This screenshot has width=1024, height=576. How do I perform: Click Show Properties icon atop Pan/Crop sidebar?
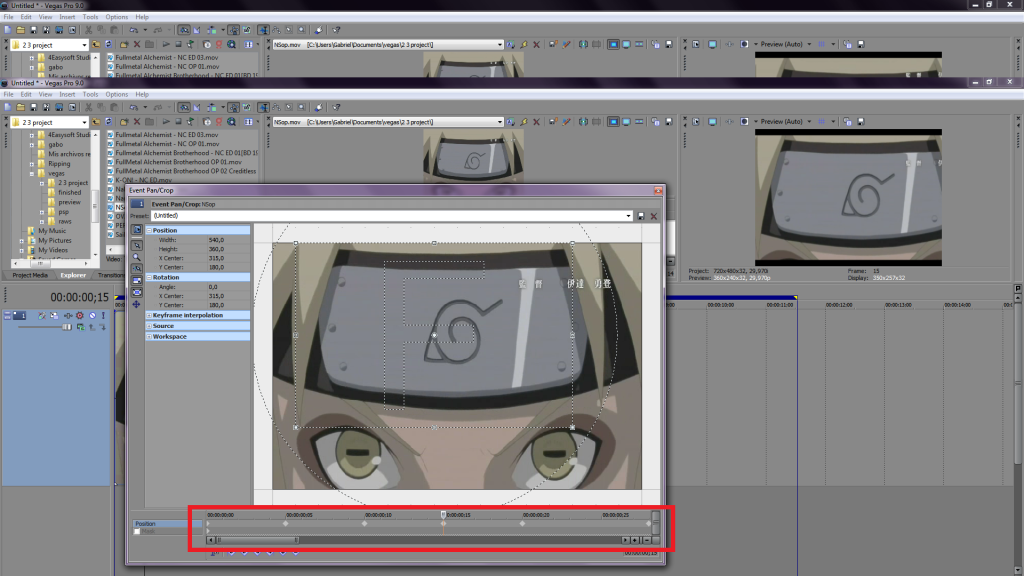click(x=136, y=230)
